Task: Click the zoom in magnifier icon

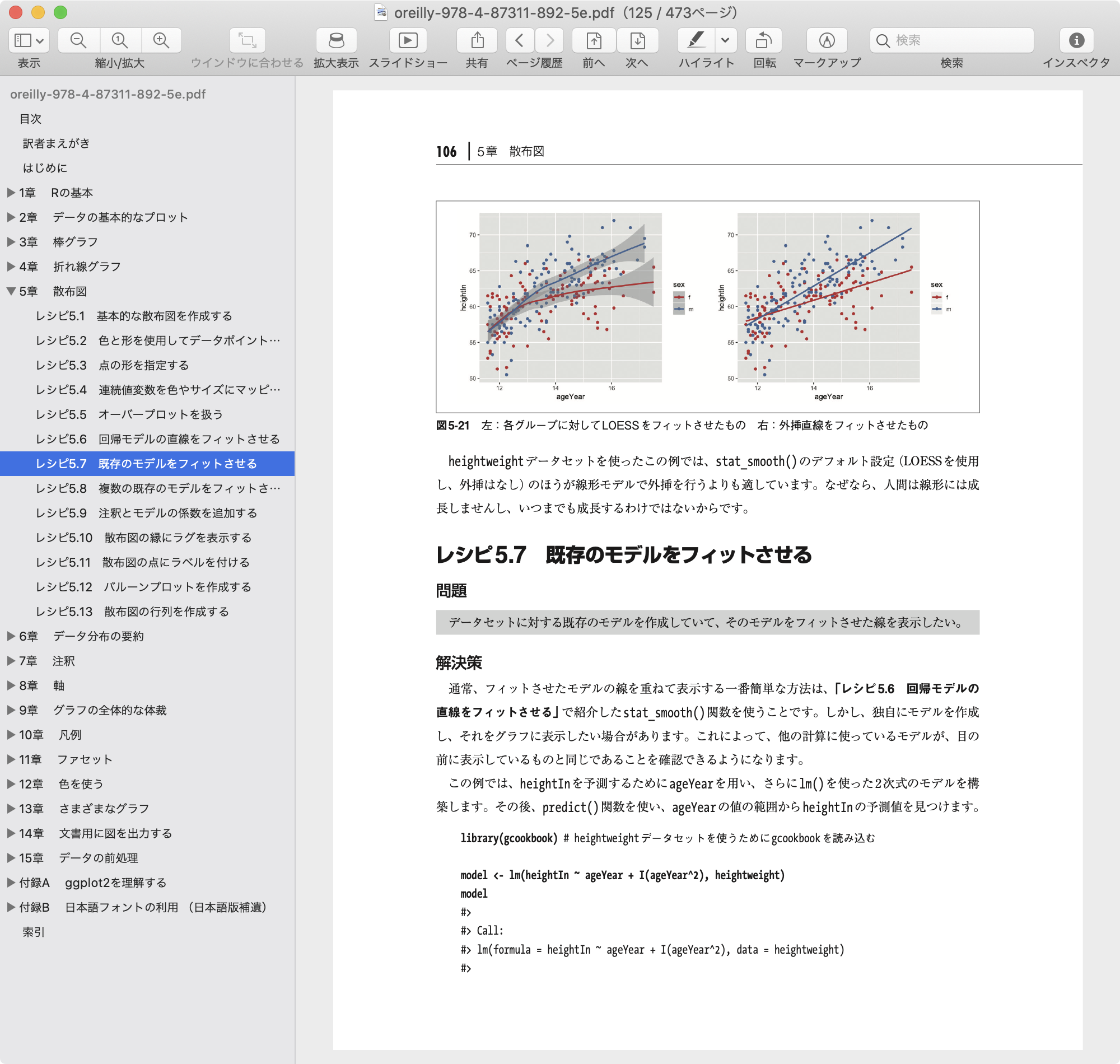Action: [x=161, y=40]
